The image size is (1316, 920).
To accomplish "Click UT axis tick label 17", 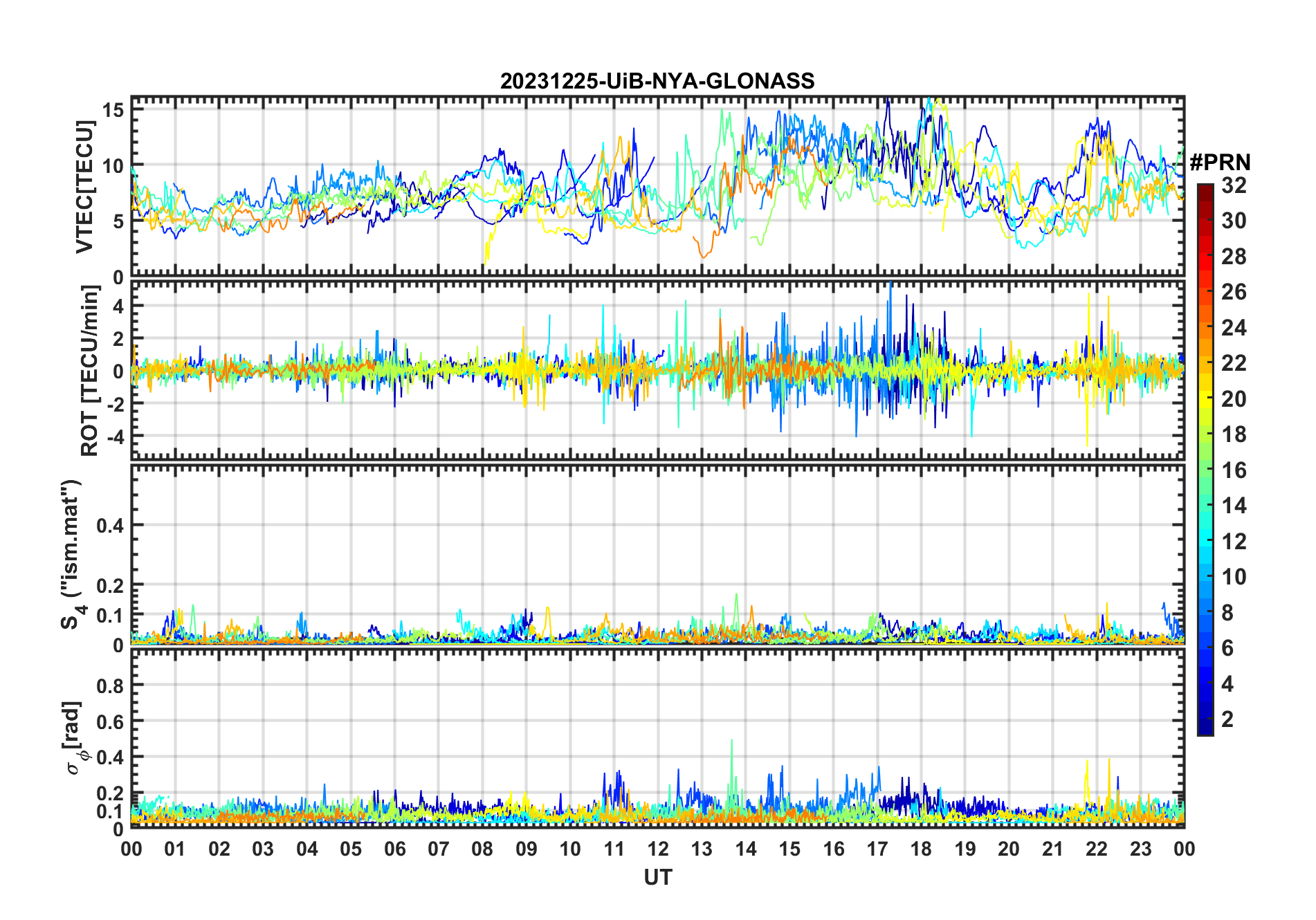I will tap(877, 849).
